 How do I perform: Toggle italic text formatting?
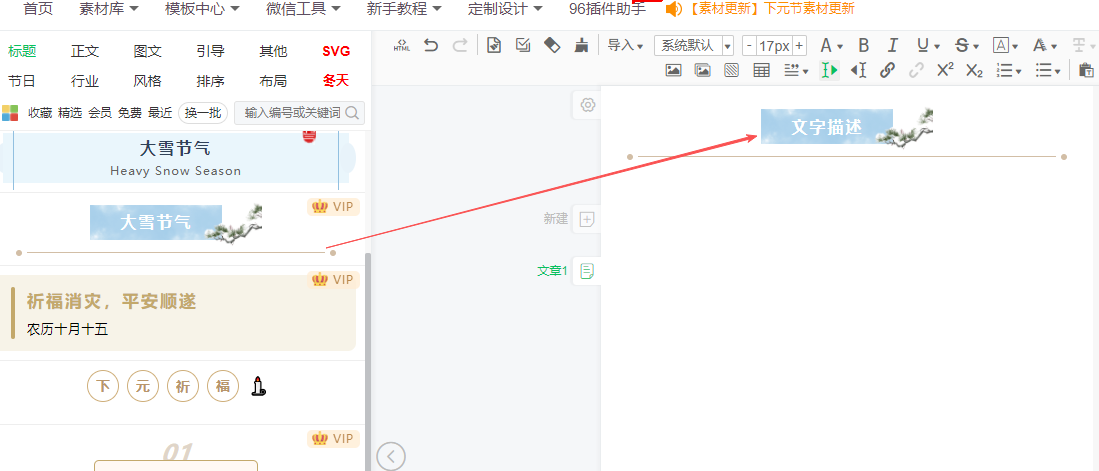point(892,45)
